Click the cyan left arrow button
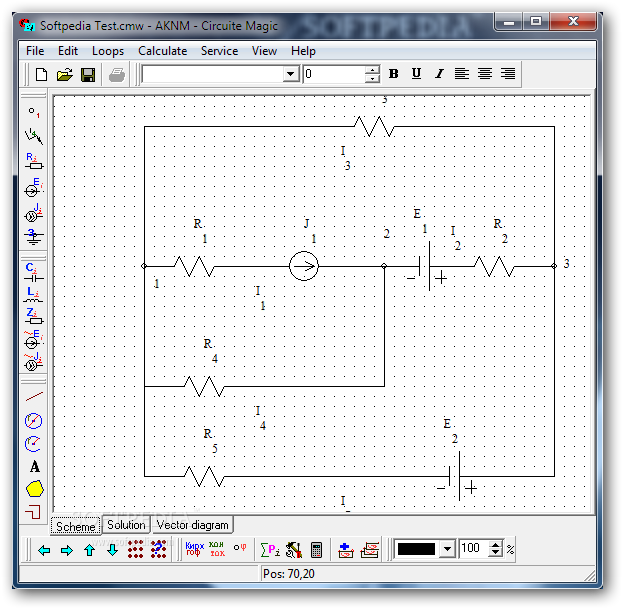 (x=44, y=550)
